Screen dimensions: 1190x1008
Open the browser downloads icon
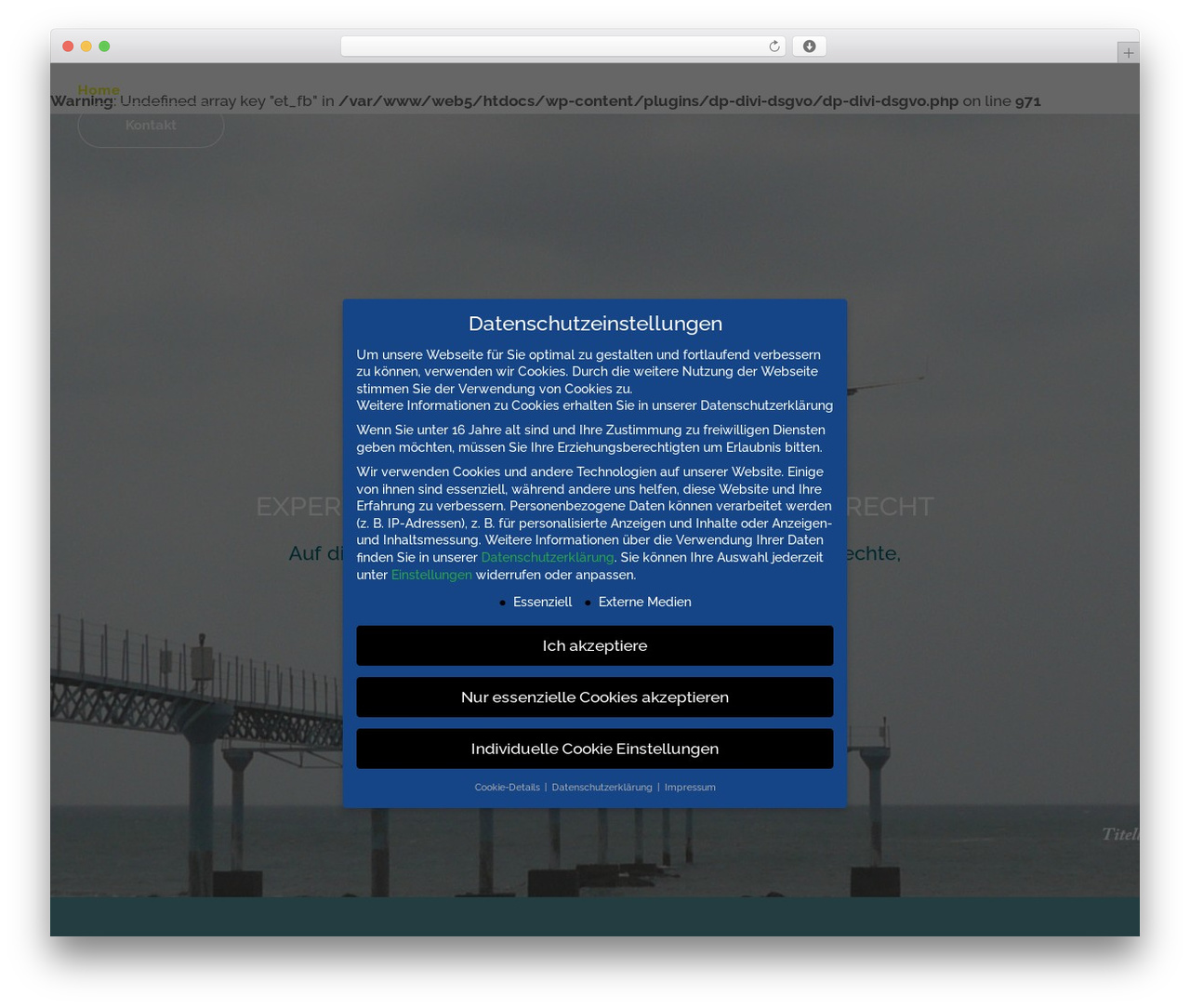tap(809, 46)
